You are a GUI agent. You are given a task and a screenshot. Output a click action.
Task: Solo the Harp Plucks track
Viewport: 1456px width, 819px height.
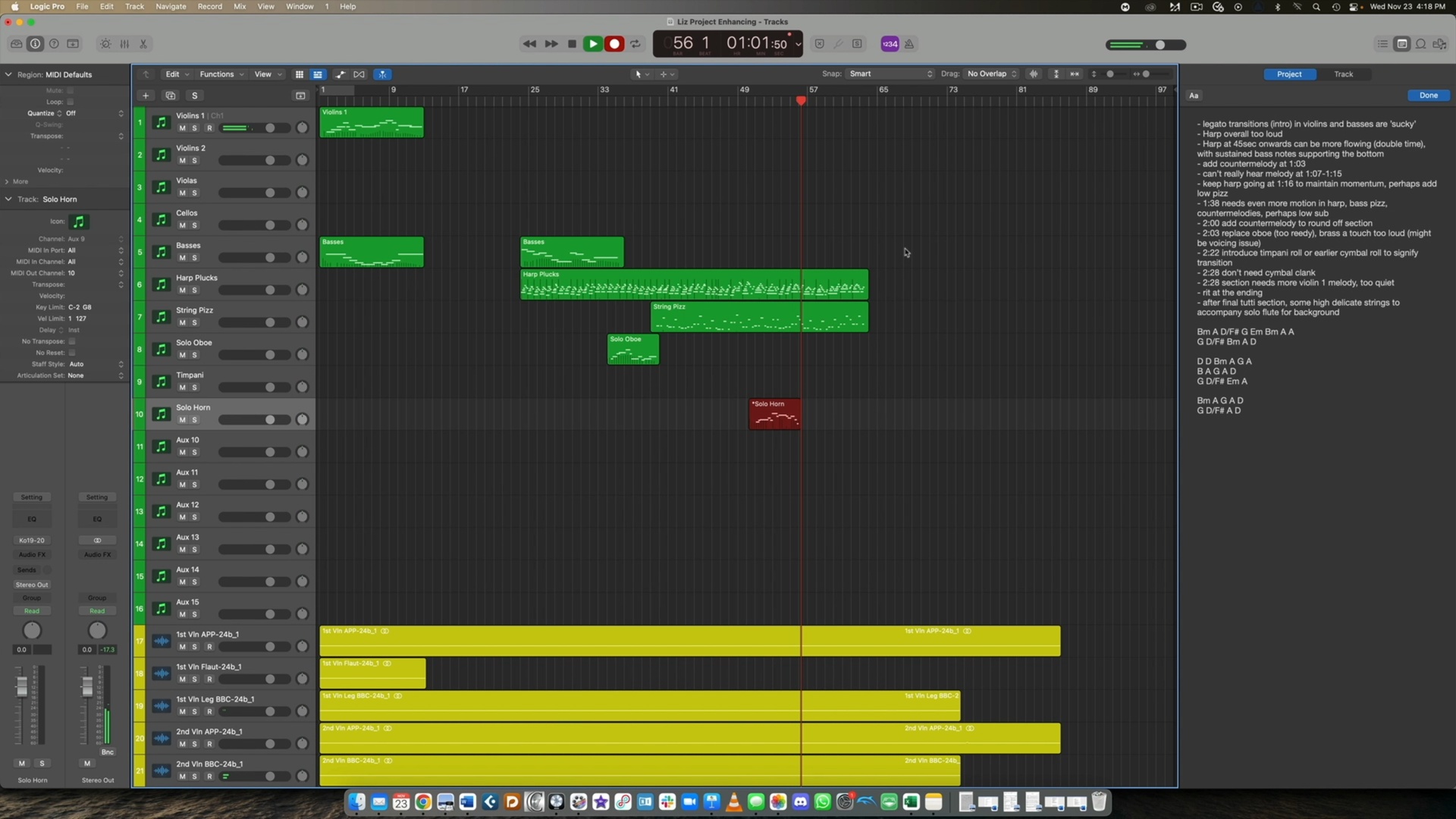(x=194, y=290)
